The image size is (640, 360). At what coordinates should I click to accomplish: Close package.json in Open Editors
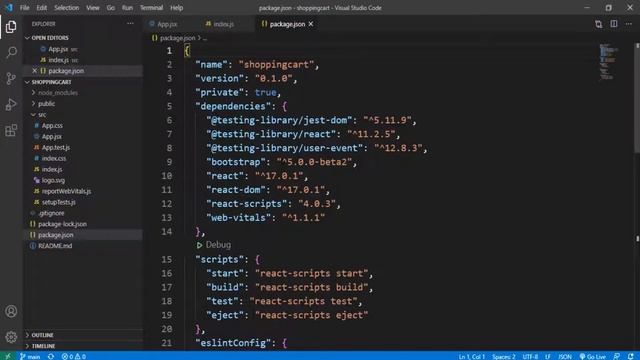[x=35, y=71]
